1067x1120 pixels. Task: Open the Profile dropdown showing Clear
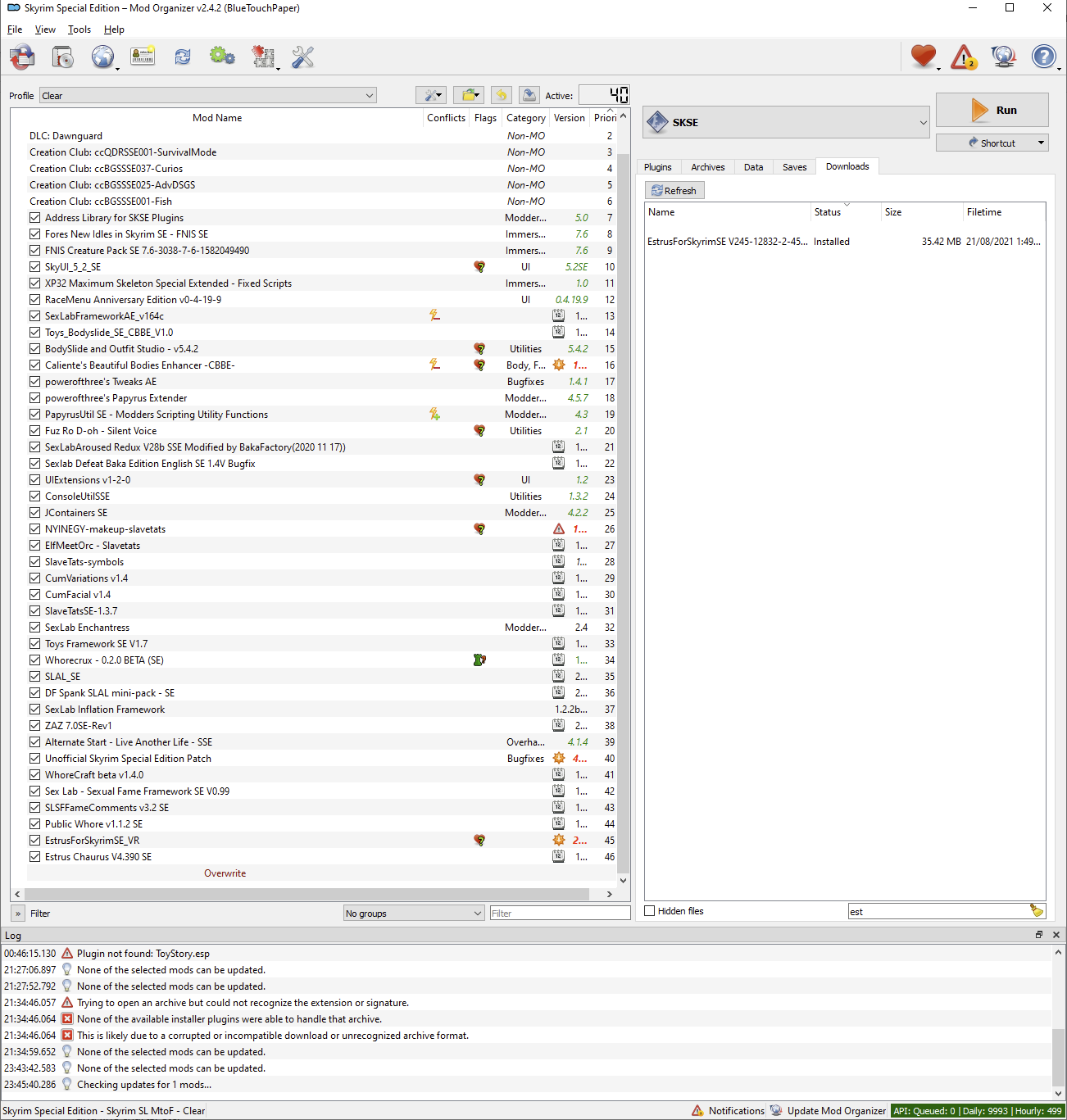[208, 96]
